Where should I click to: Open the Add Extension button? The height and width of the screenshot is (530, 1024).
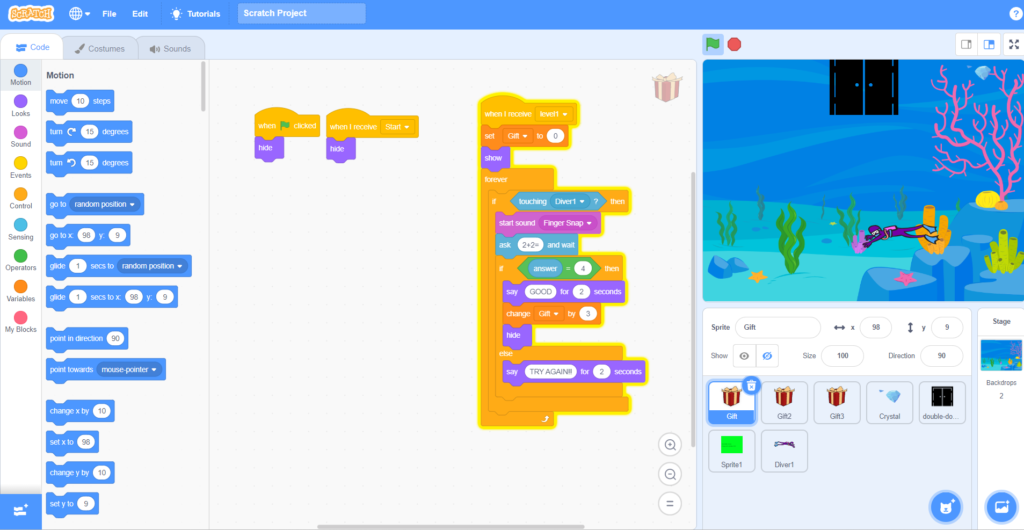(21, 508)
